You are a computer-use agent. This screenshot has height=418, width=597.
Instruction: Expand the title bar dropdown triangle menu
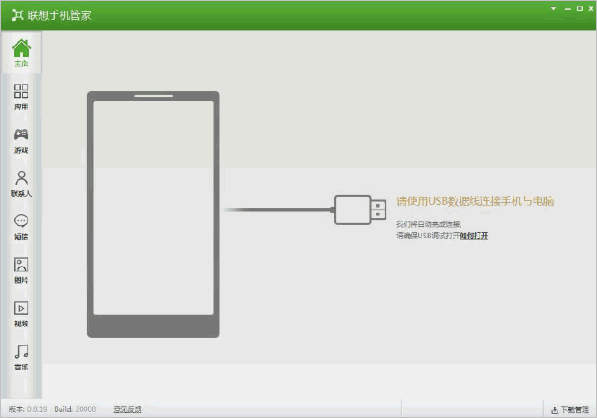coord(553,8)
